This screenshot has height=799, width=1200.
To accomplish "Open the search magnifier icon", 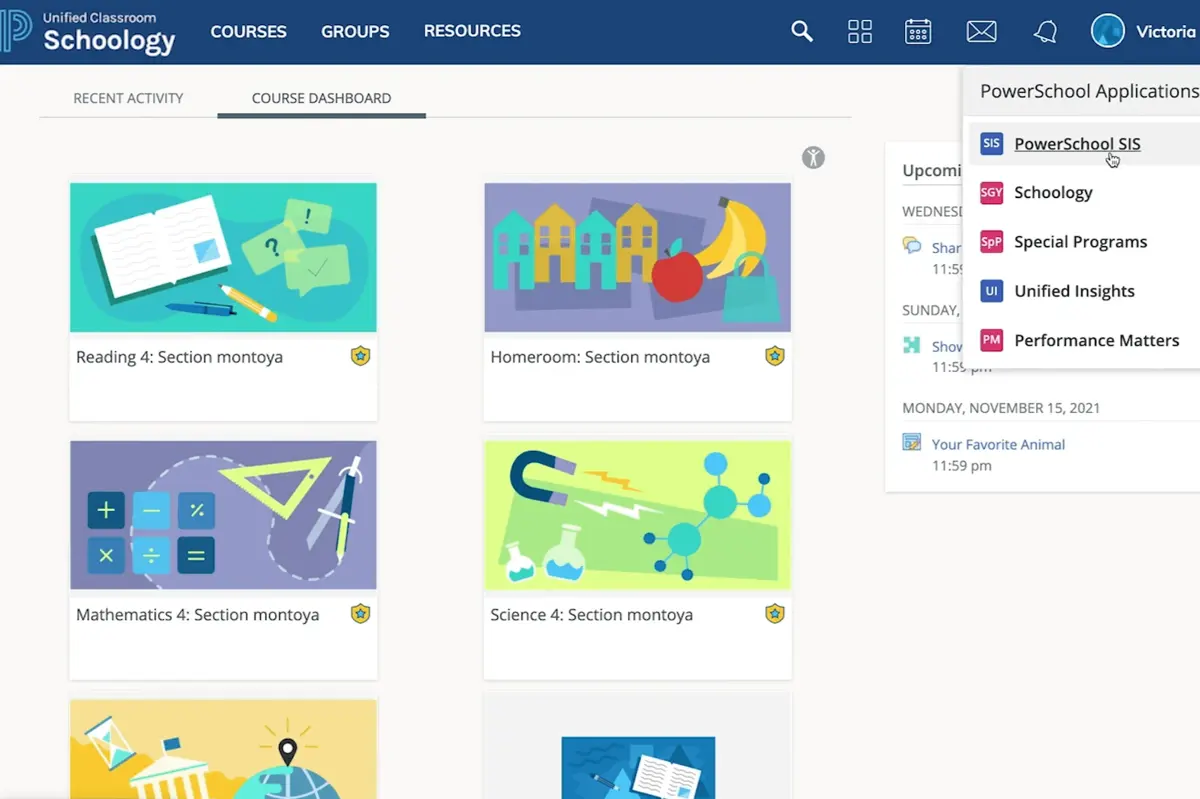I will click(x=802, y=31).
